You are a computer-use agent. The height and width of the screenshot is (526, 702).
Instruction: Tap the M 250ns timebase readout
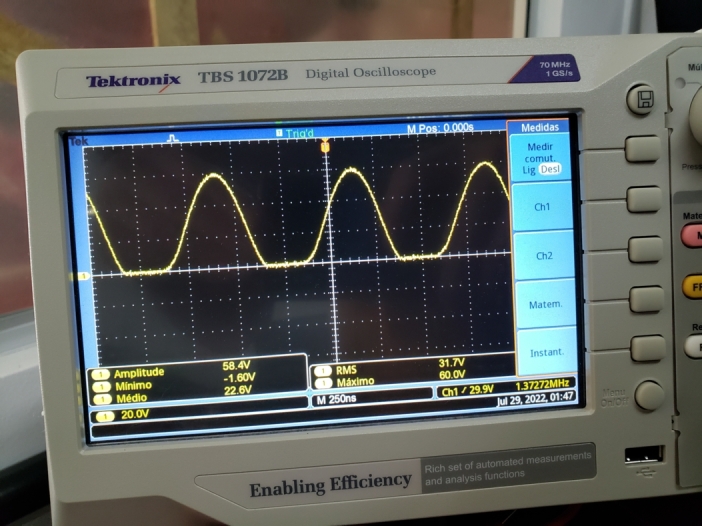[x=336, y=399]
